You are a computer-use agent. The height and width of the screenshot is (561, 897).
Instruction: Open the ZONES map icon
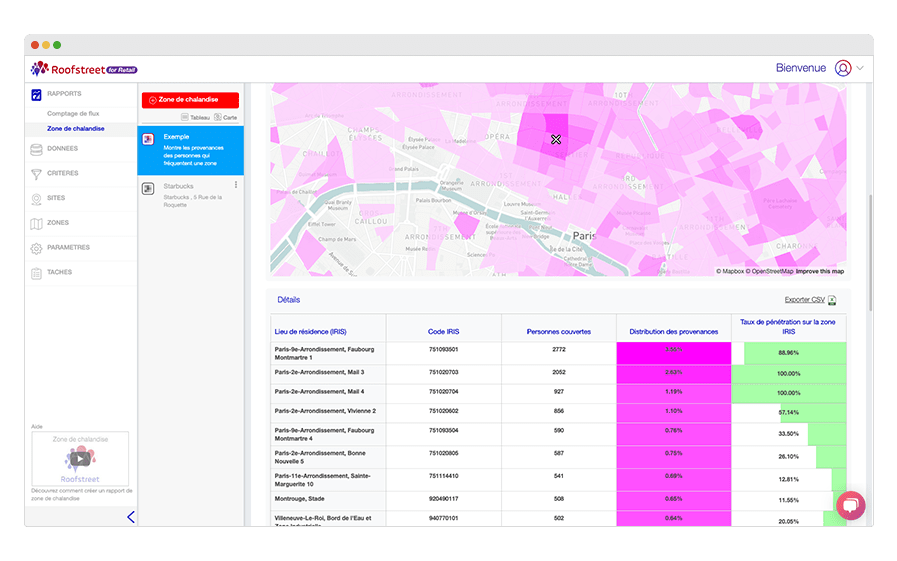pos(36,224)
